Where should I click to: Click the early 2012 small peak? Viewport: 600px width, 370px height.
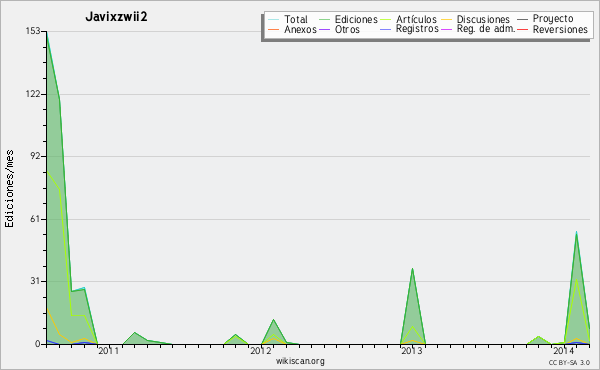pos(274,319)
